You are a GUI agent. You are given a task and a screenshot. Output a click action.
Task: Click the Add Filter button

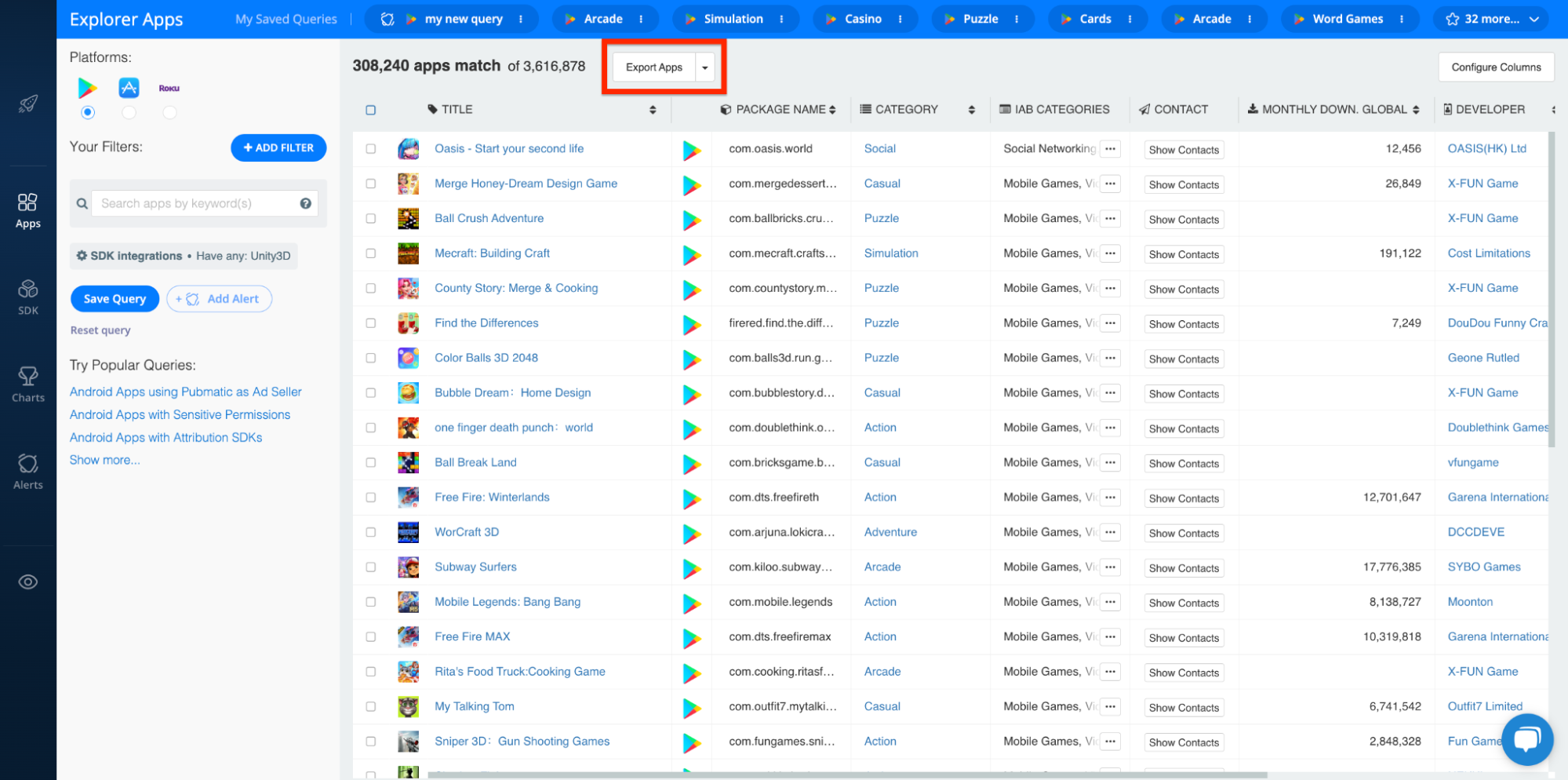278,148
